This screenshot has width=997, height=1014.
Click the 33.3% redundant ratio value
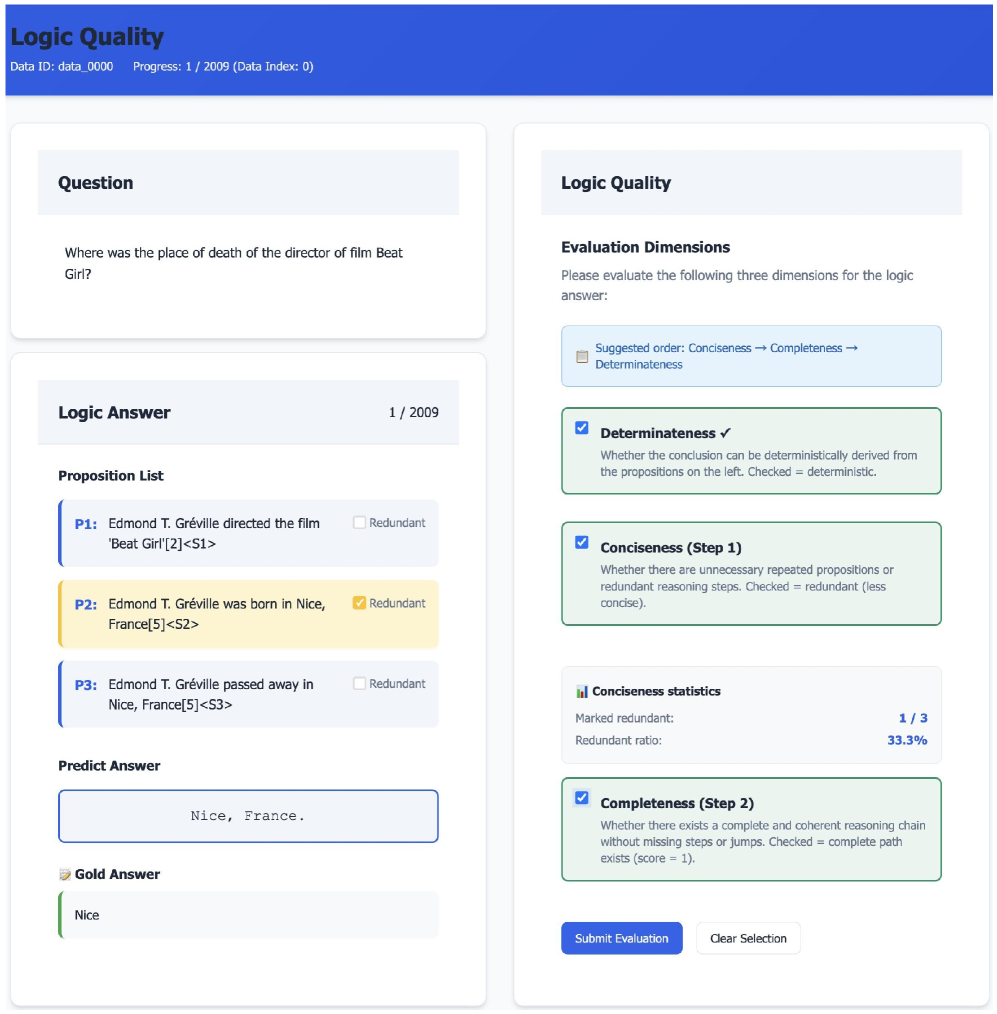907,740
